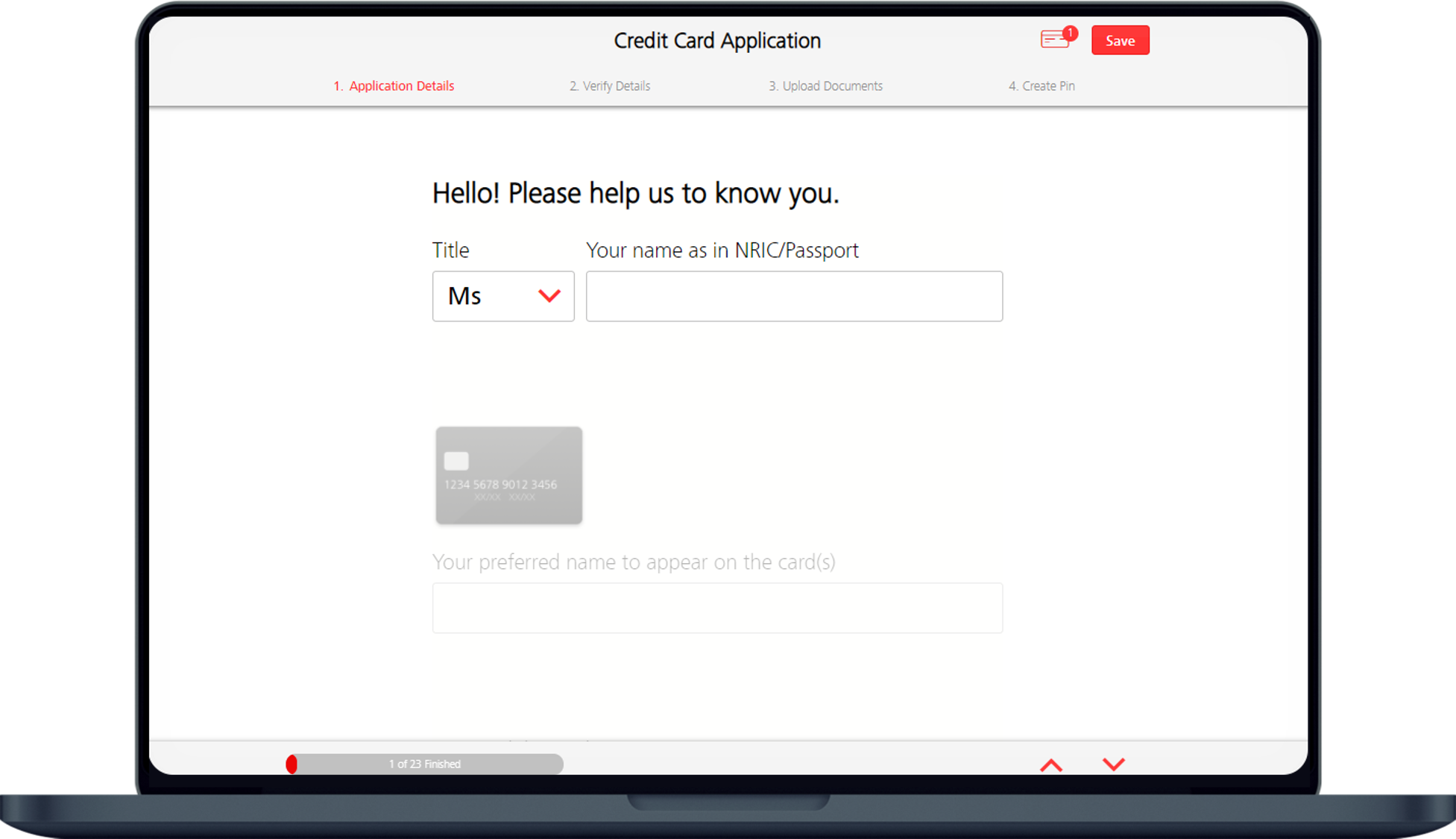Viewport: 1456px width, 839px height.
Task: Switch to the Verify Details step
Action: point(610,86)
